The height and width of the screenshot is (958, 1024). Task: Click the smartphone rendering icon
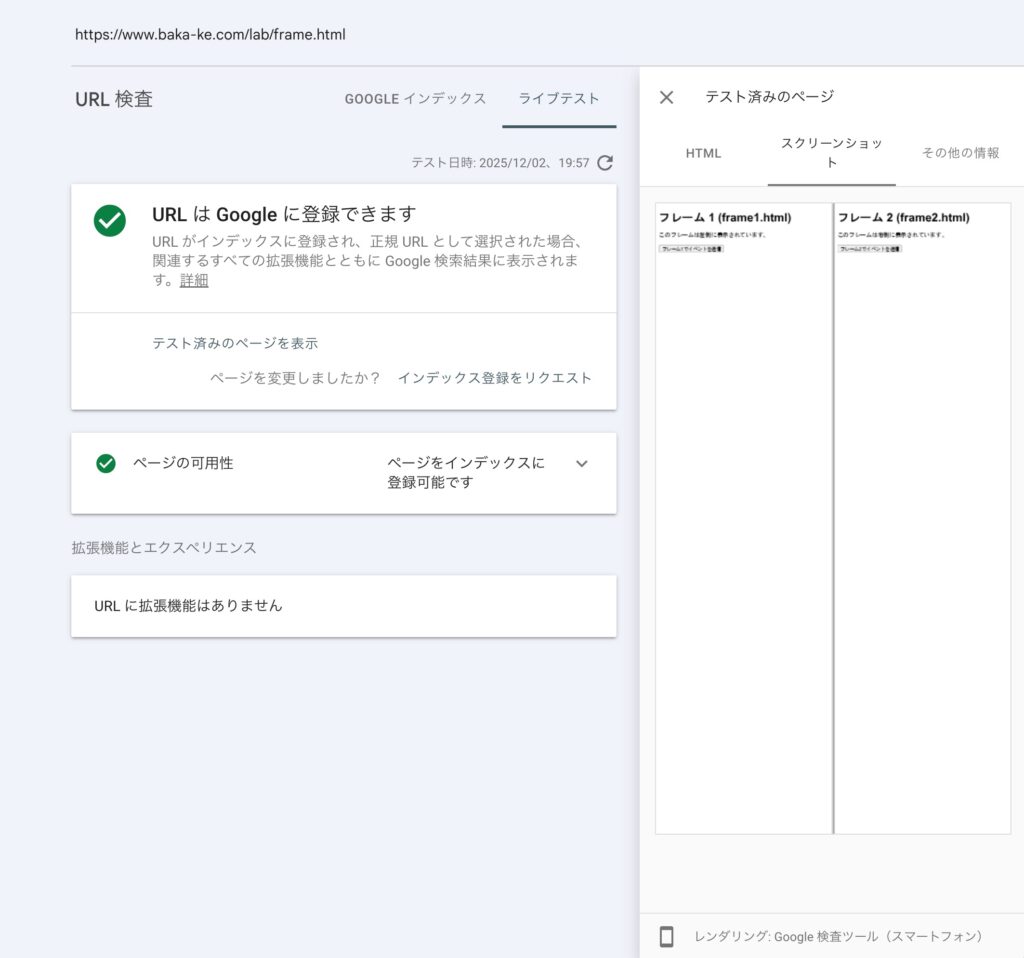(667, 937)
